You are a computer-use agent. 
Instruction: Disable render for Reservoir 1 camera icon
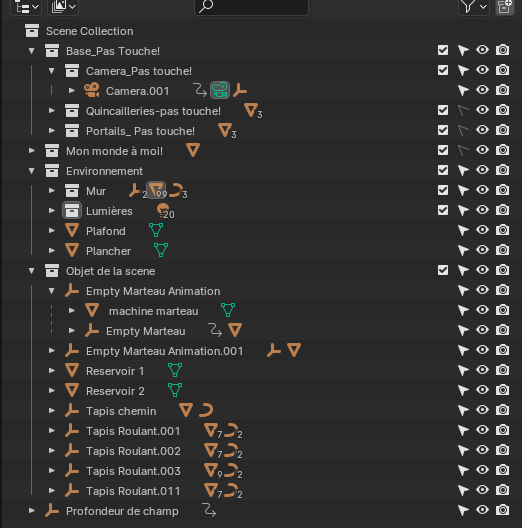(502, 370)
